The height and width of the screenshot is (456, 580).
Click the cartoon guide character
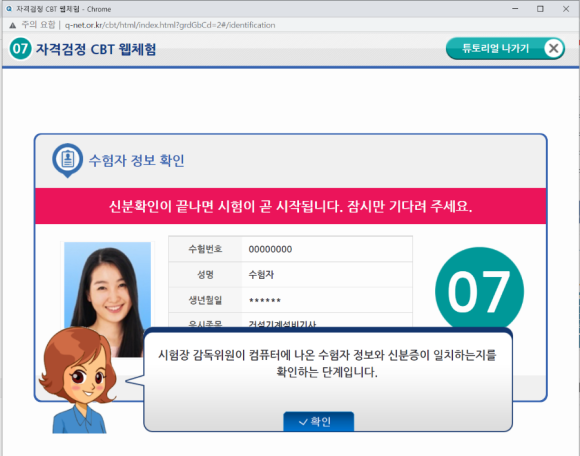tap(78, 381)
